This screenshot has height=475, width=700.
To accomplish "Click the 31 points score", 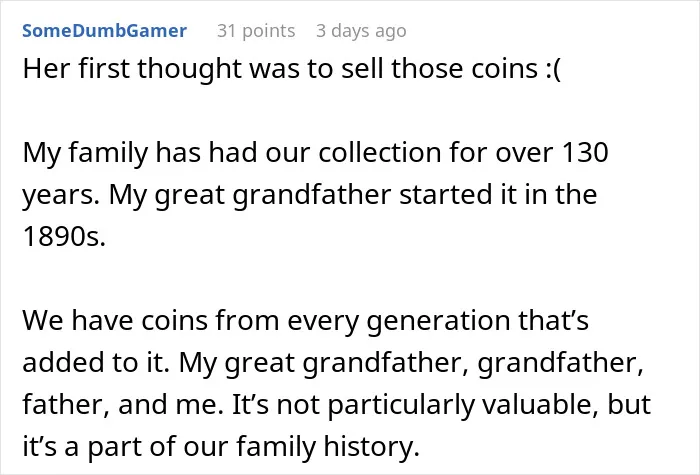I will (256, 31).
